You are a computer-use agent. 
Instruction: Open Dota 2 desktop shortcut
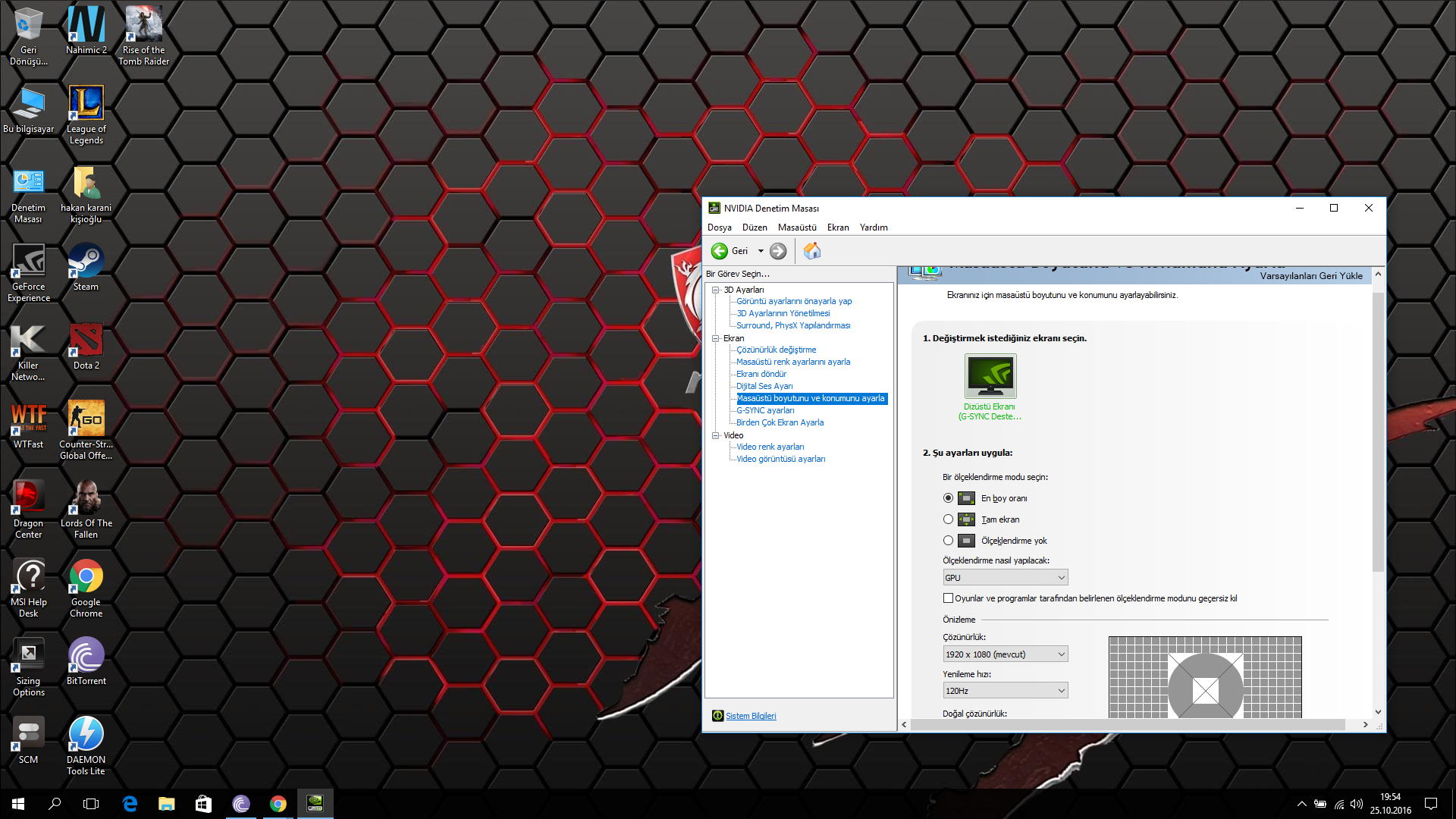[x=86, y=346]
